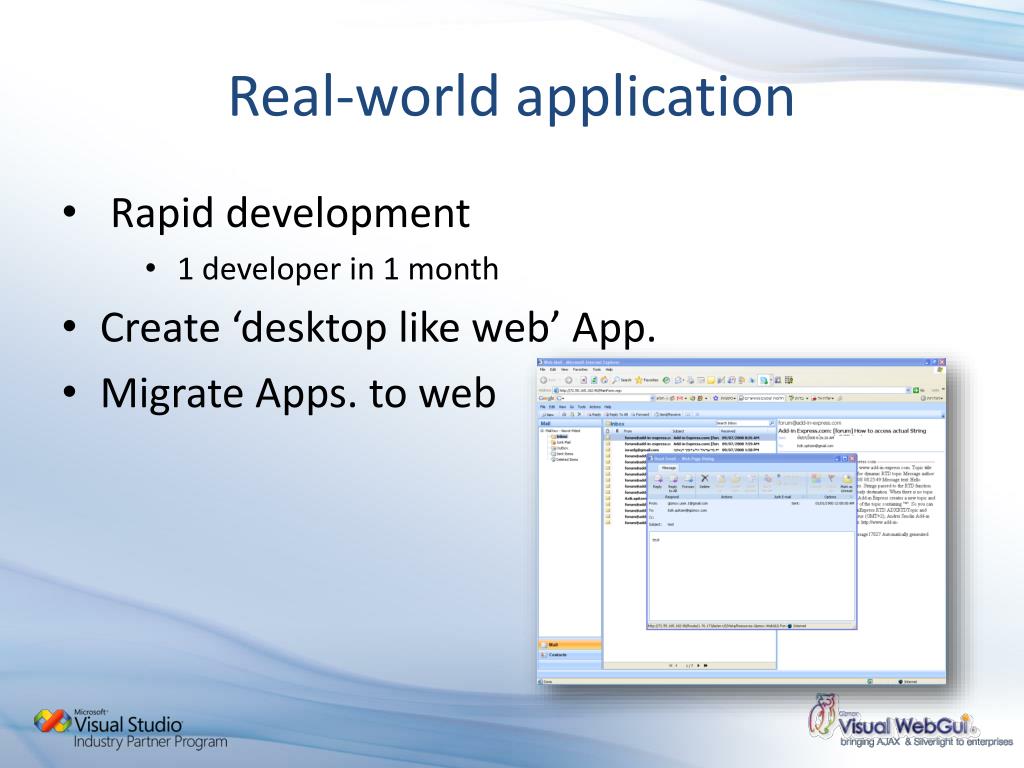
Task: Open the Favorites menu in Internet Explorer
Action: (x=580, y=370)
